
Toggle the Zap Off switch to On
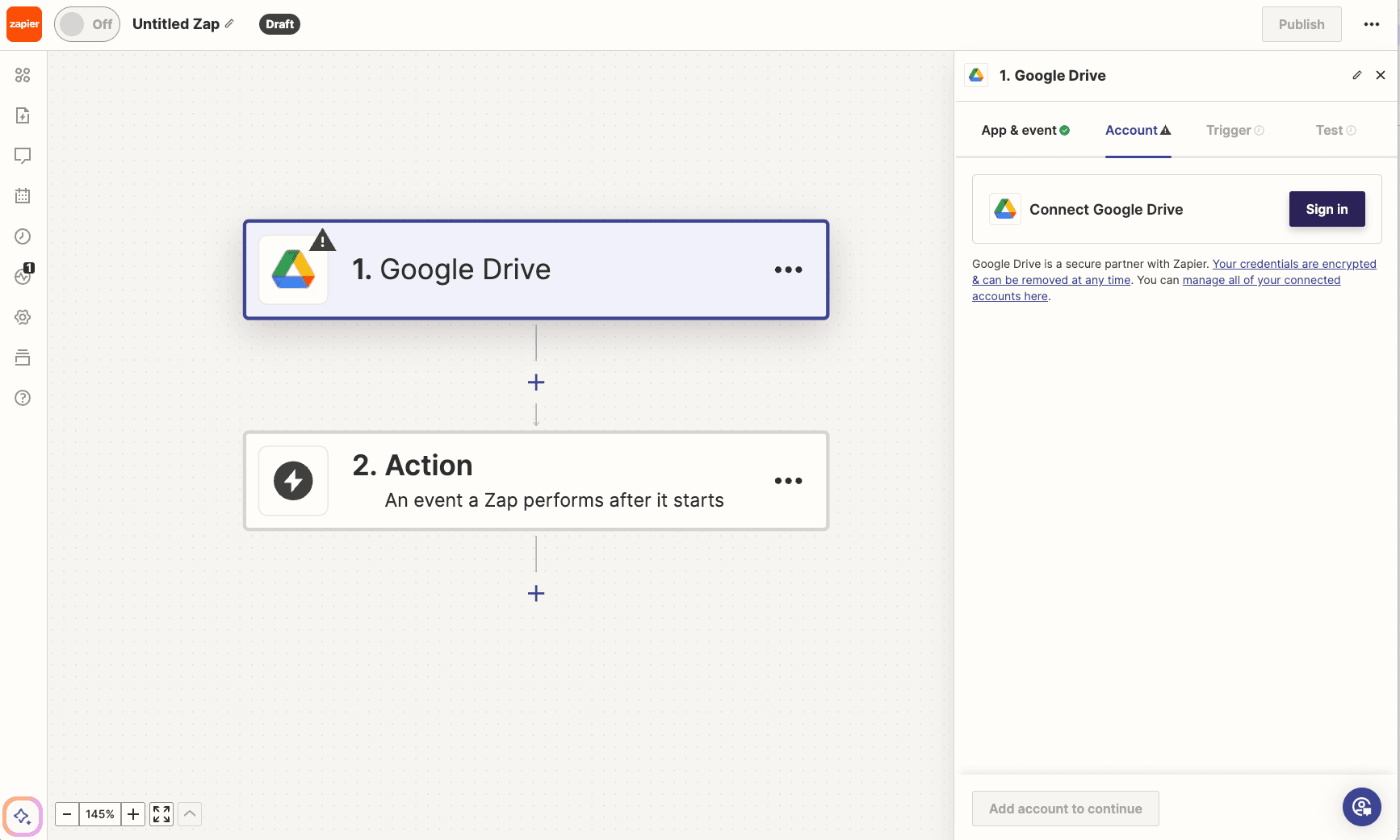[86, 24]
